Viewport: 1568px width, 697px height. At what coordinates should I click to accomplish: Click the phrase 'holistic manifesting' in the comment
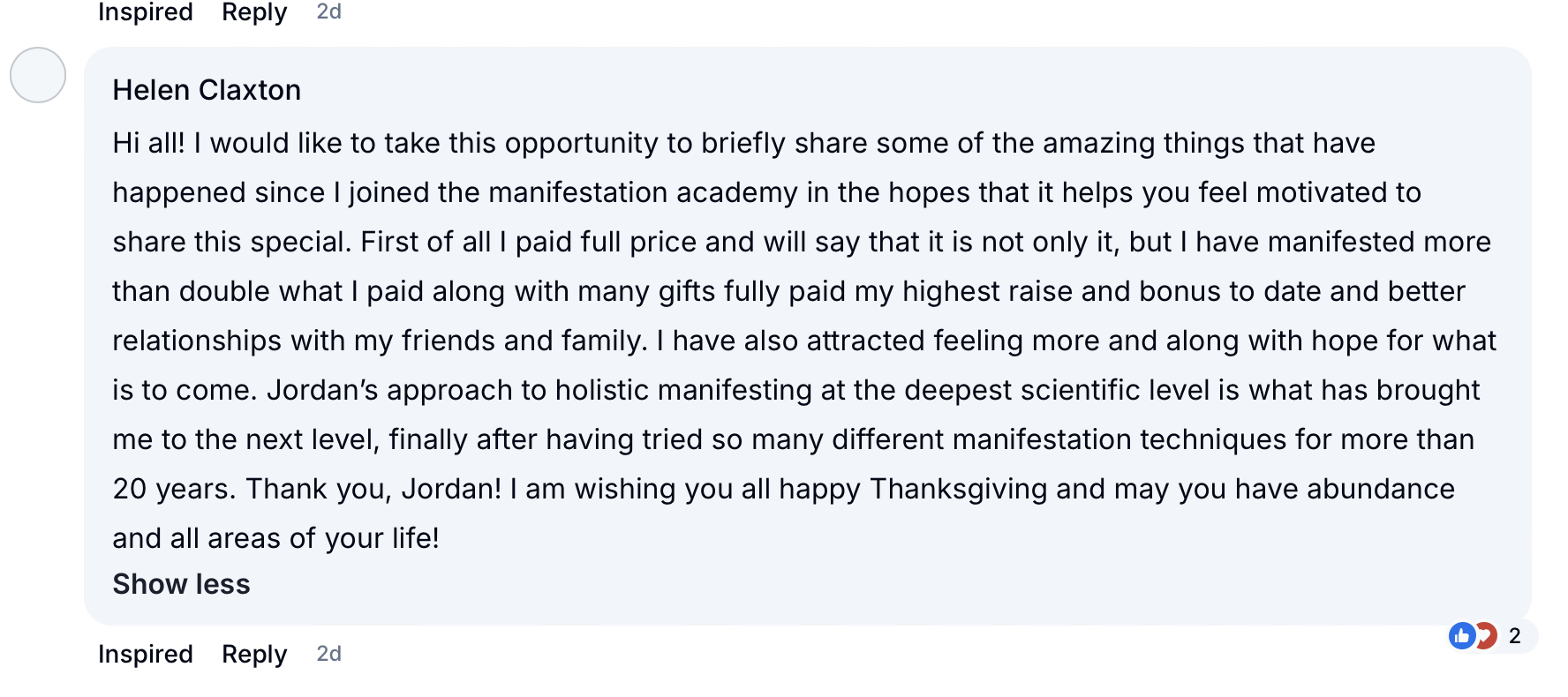683,390
